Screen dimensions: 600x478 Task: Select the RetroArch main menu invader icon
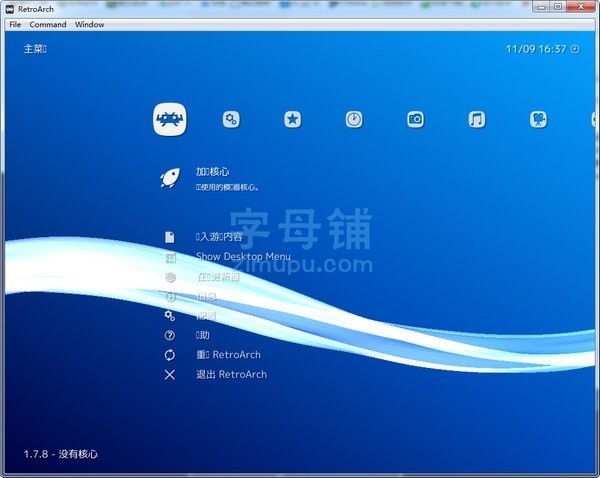point(170,119)
